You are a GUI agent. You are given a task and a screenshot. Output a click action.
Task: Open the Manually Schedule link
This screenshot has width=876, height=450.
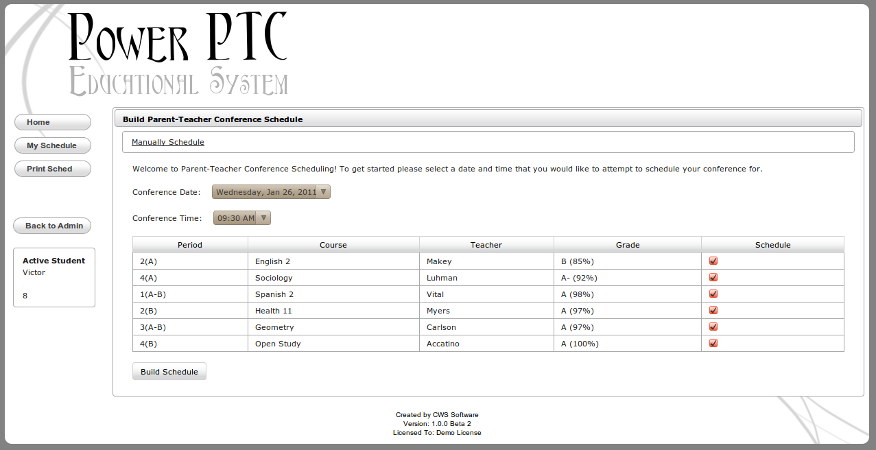tap(168, 142)
